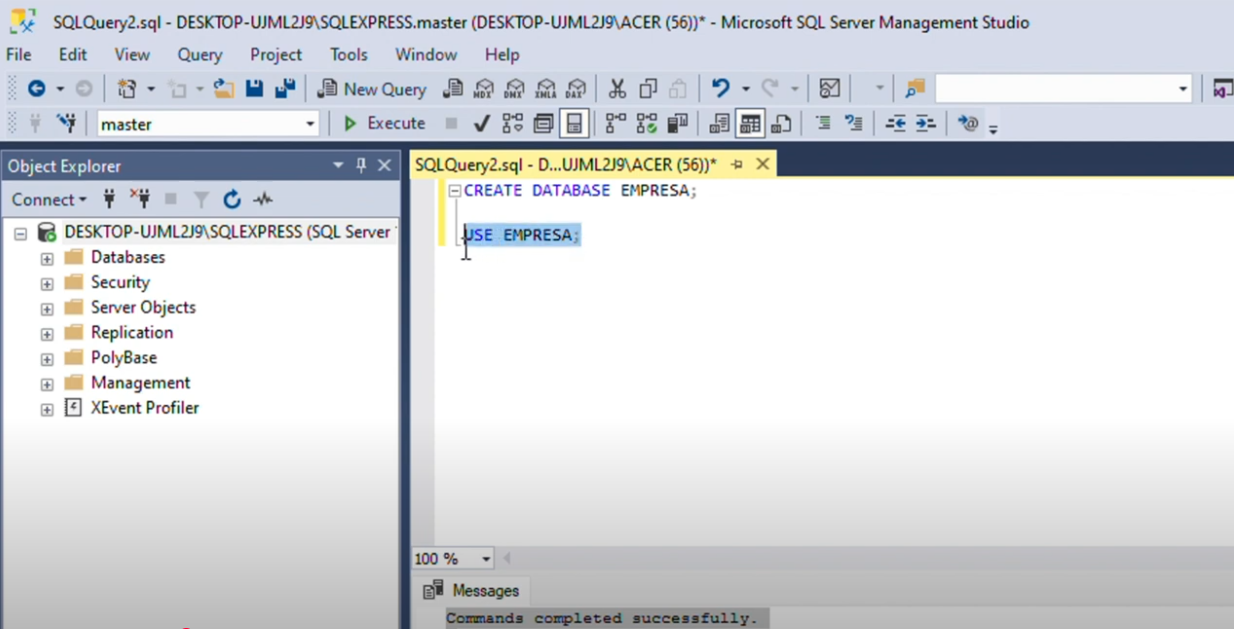Viewport: 1234px width, 629px height.
Task: Click the Save All icon
Action: (x=285, y=89)
